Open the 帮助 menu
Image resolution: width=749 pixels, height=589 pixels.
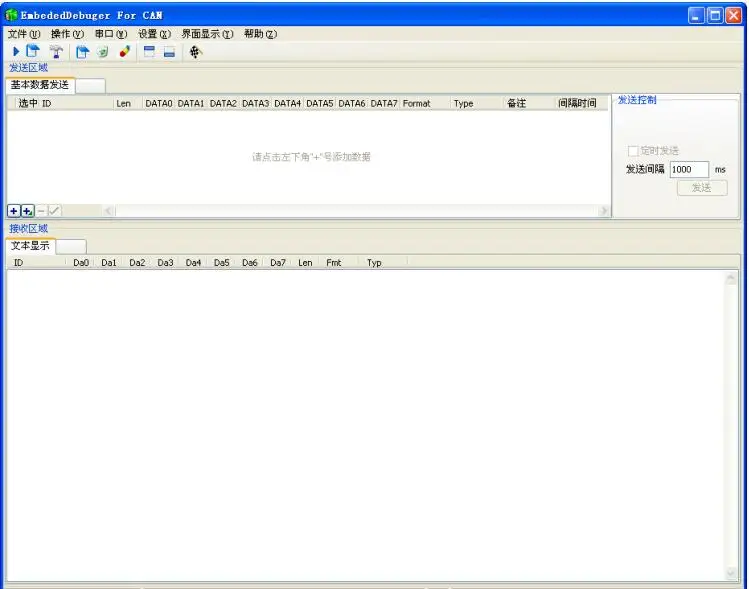click(x=260, y=34)
